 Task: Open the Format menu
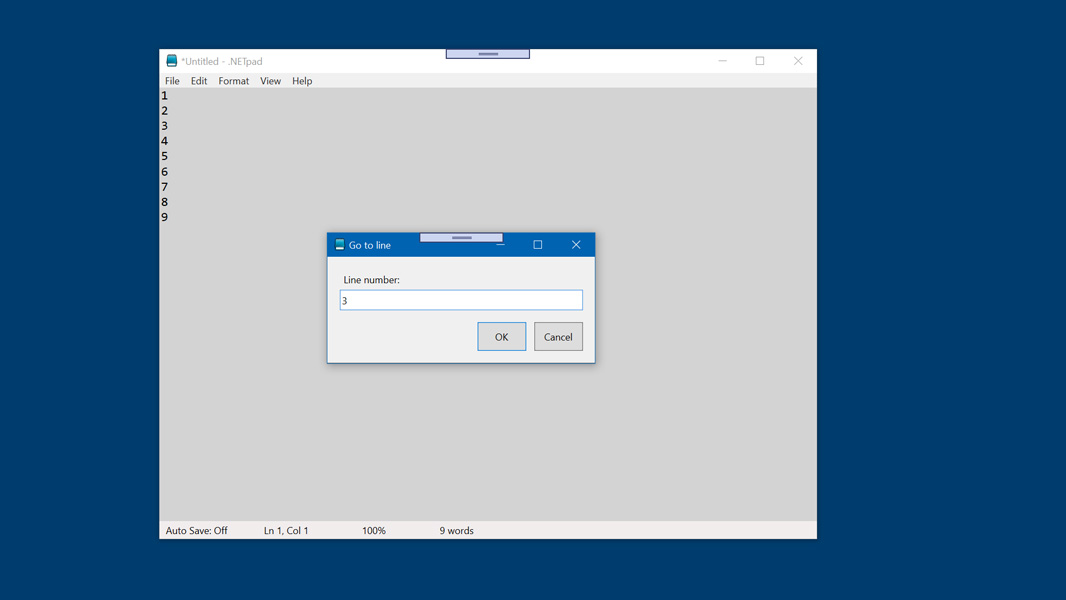[233, 81]
